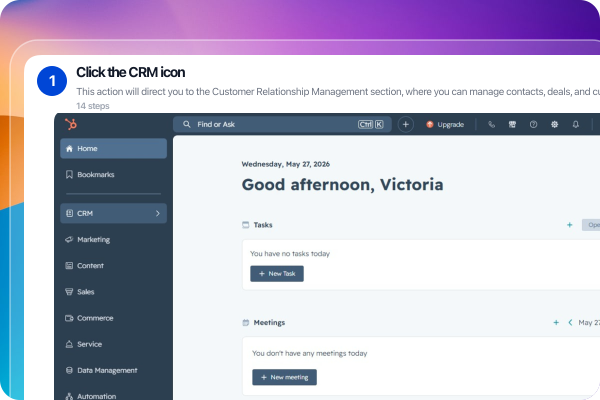The image size is (600, 400).
Task: Focus the Find or Ask search field
Action: pos(282,124)
